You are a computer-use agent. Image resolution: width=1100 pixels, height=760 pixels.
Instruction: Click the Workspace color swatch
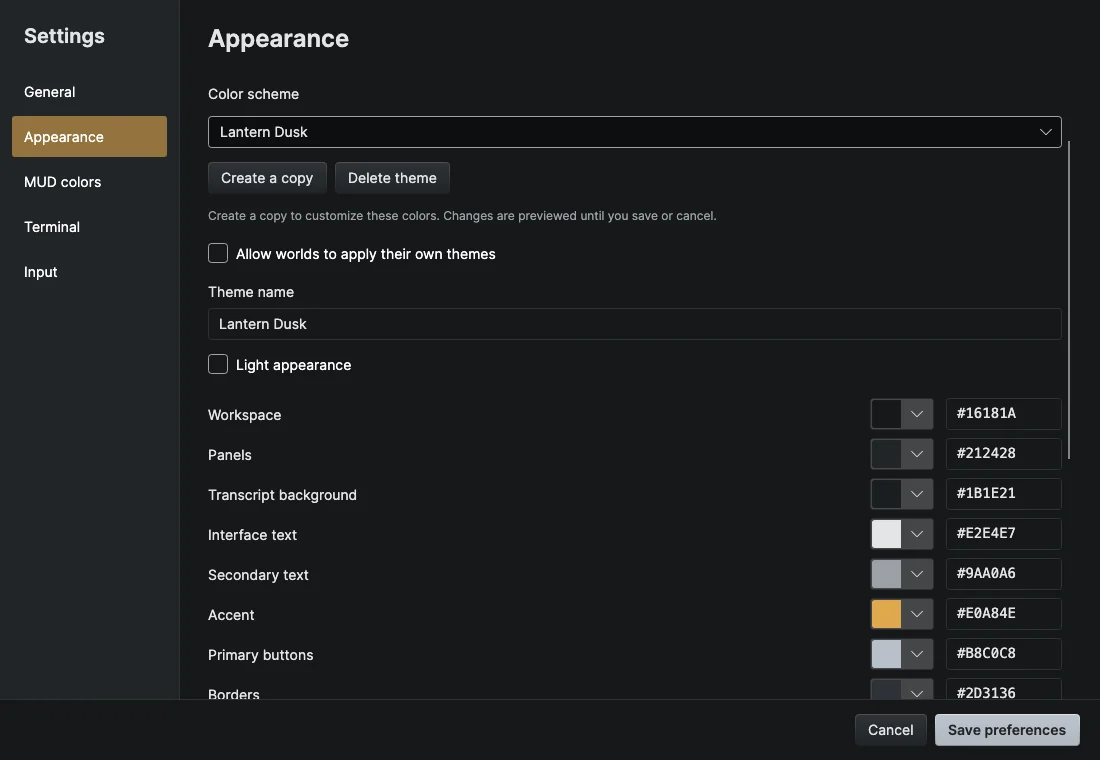coord(886,414)
